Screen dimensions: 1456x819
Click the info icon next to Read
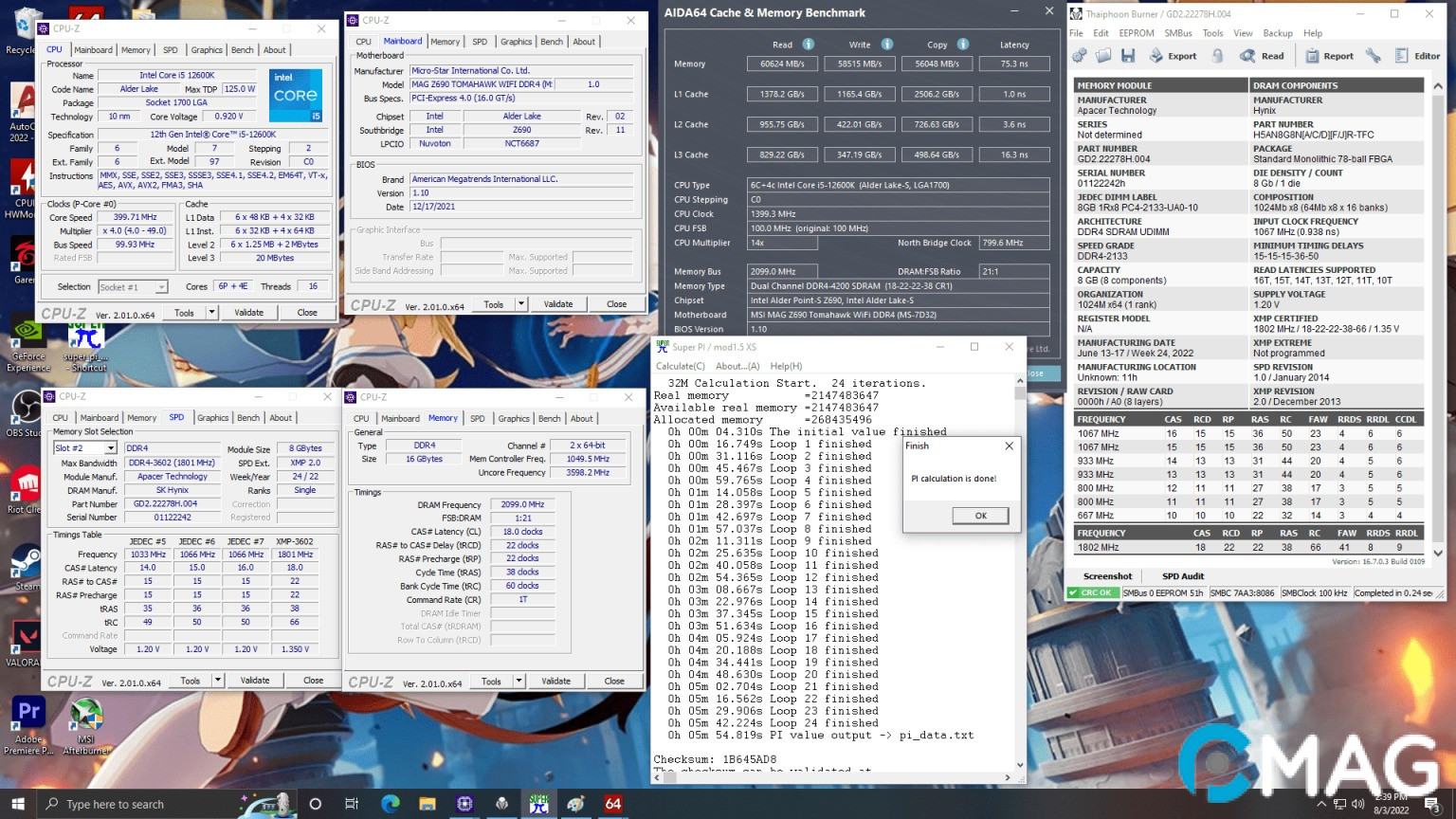click(809, 45)
